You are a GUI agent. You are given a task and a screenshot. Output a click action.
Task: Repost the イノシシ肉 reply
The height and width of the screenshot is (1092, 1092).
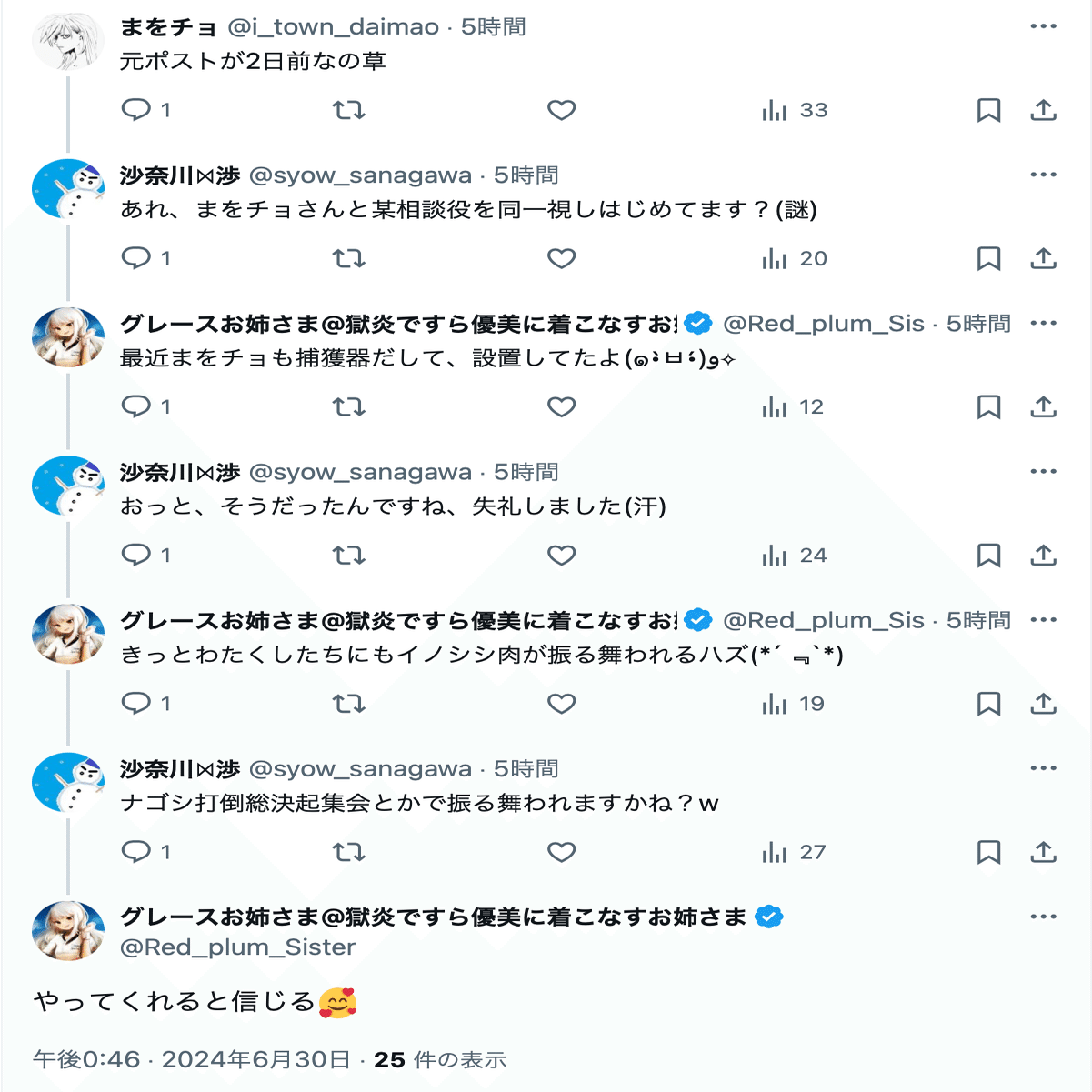348,704
